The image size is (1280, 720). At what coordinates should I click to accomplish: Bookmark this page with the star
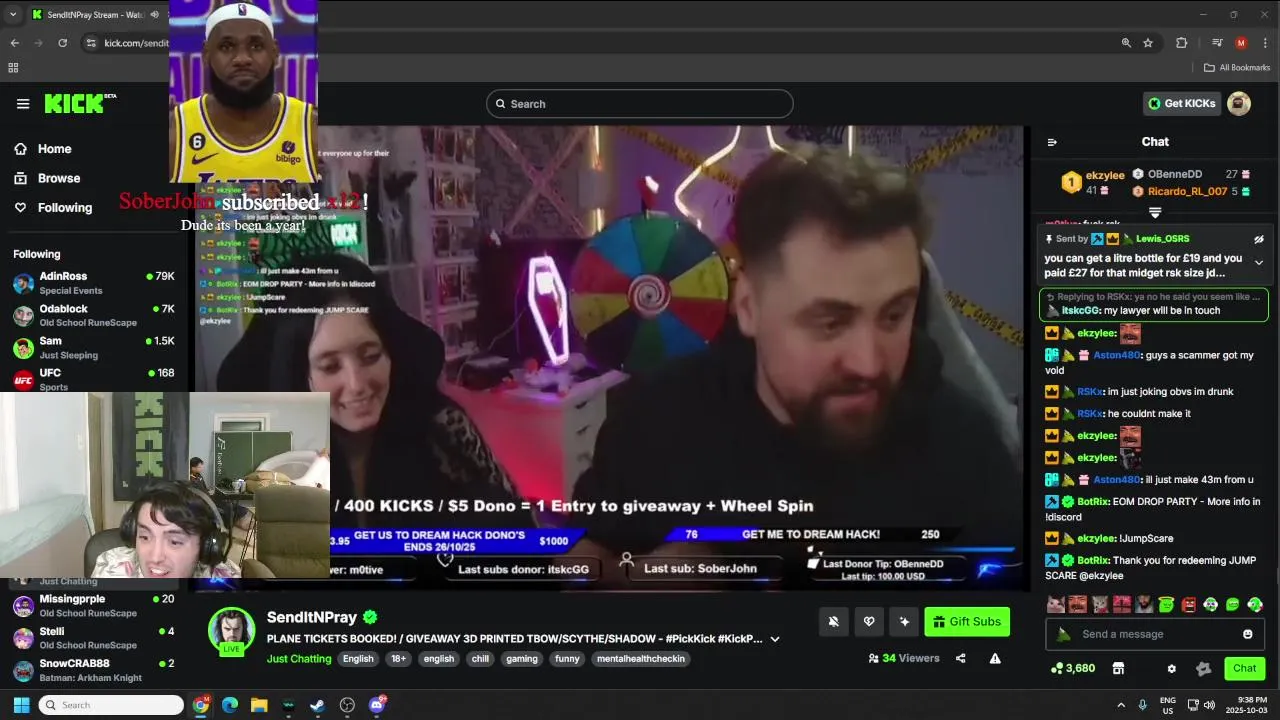click(x=1148, y=43)
